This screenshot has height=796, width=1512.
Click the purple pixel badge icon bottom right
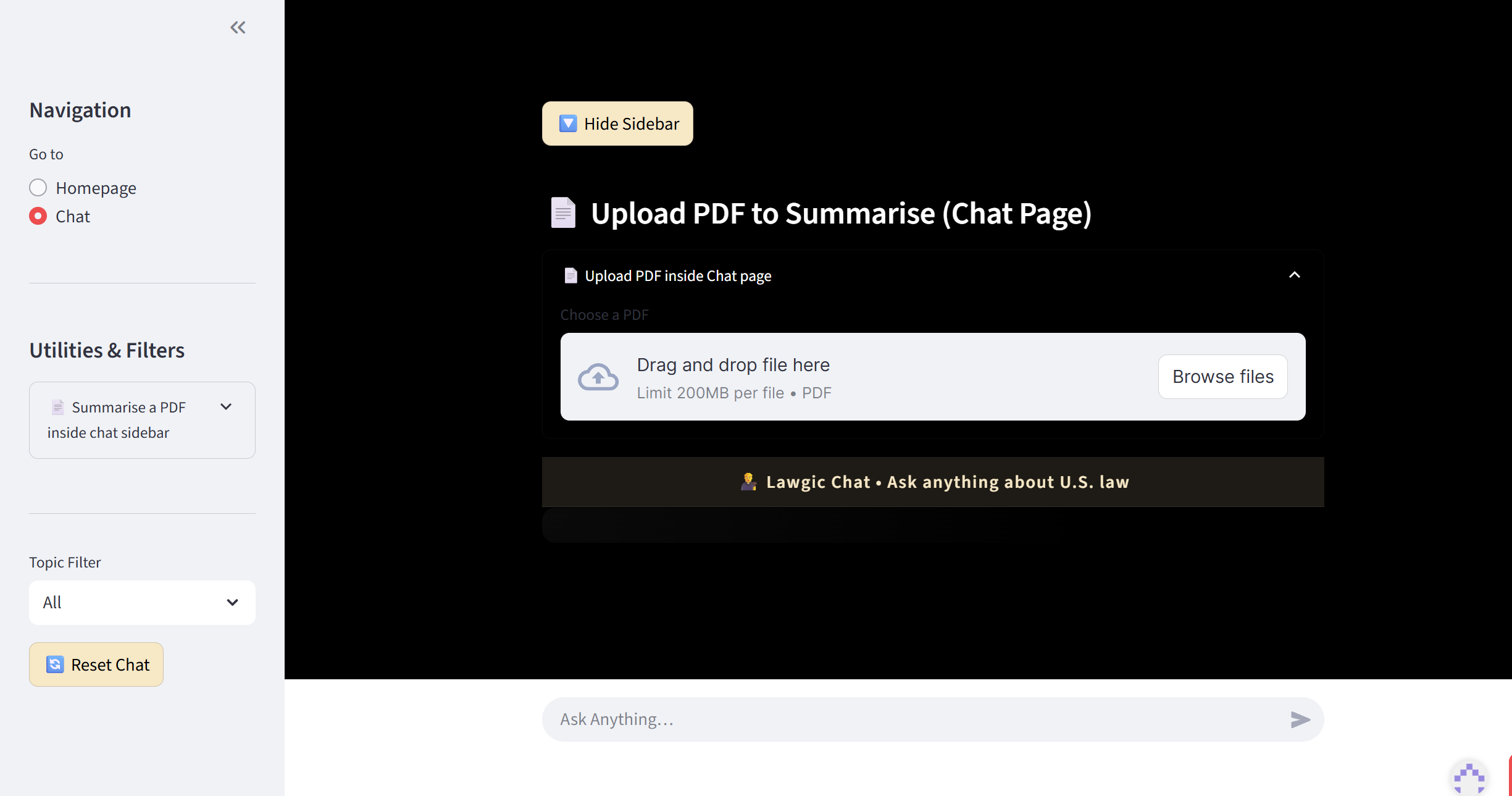pos(1469,778)
